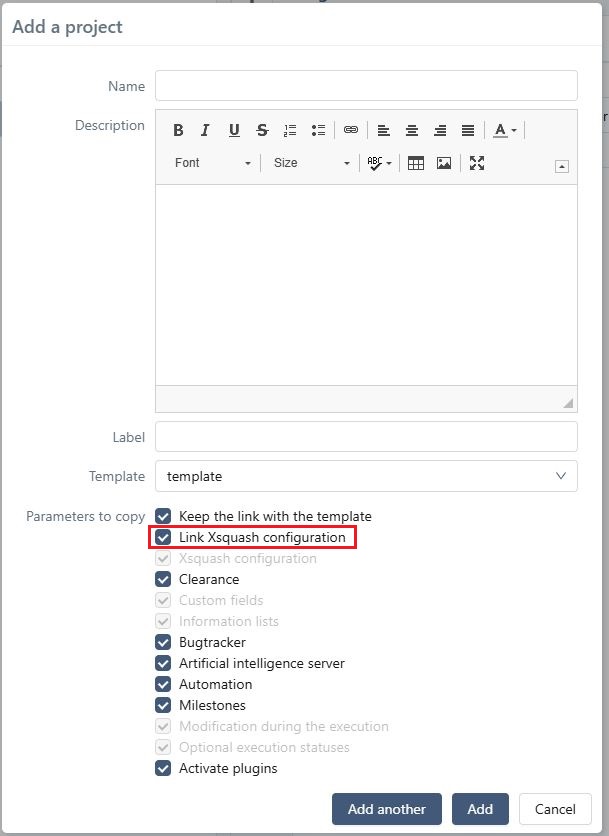The height and width of the screenshot is (836, 609).
Task: Click the project Name input field
Action: [x=366, y=86]
